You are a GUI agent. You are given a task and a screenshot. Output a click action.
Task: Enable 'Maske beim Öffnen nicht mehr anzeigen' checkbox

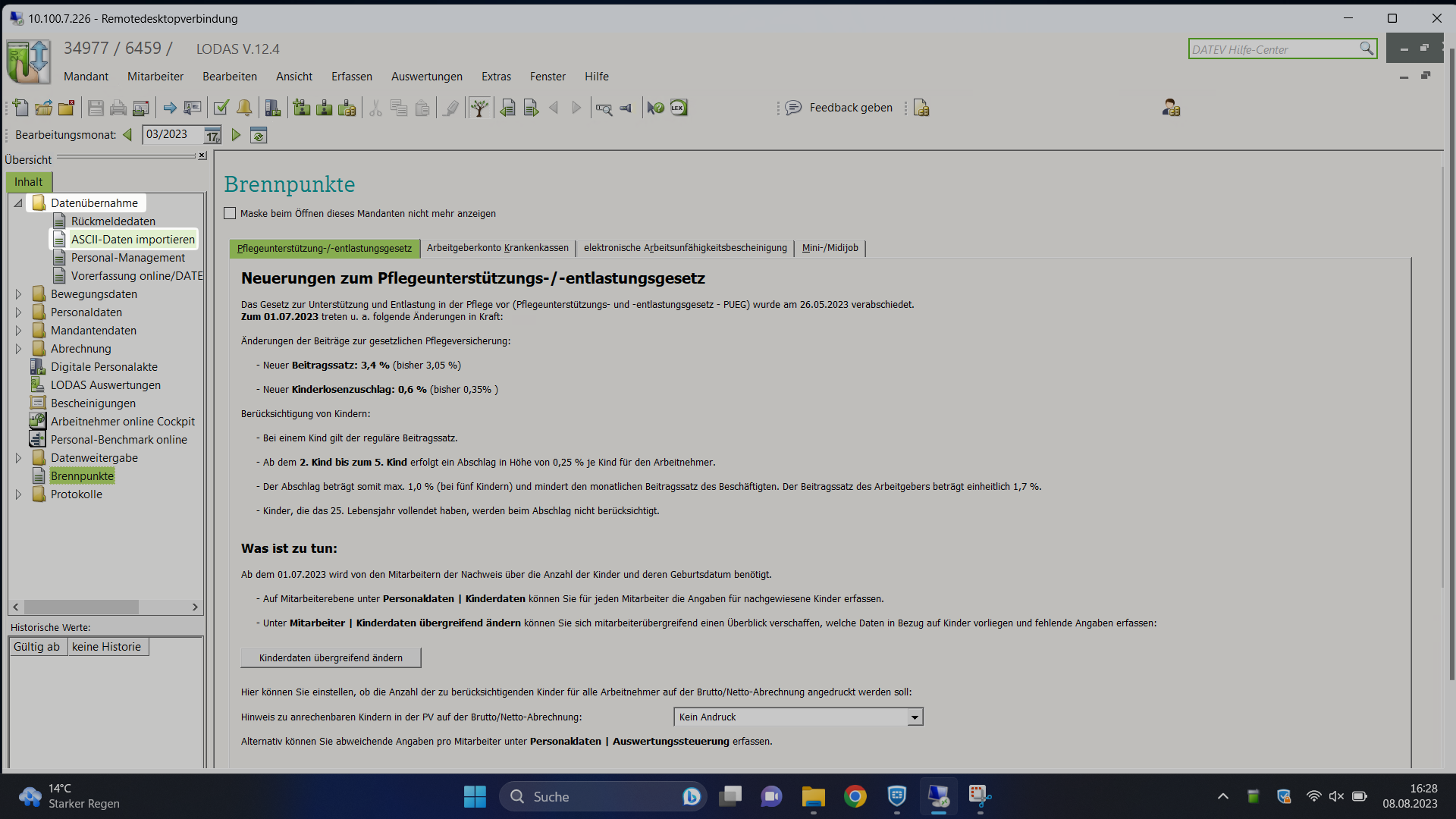230,214
